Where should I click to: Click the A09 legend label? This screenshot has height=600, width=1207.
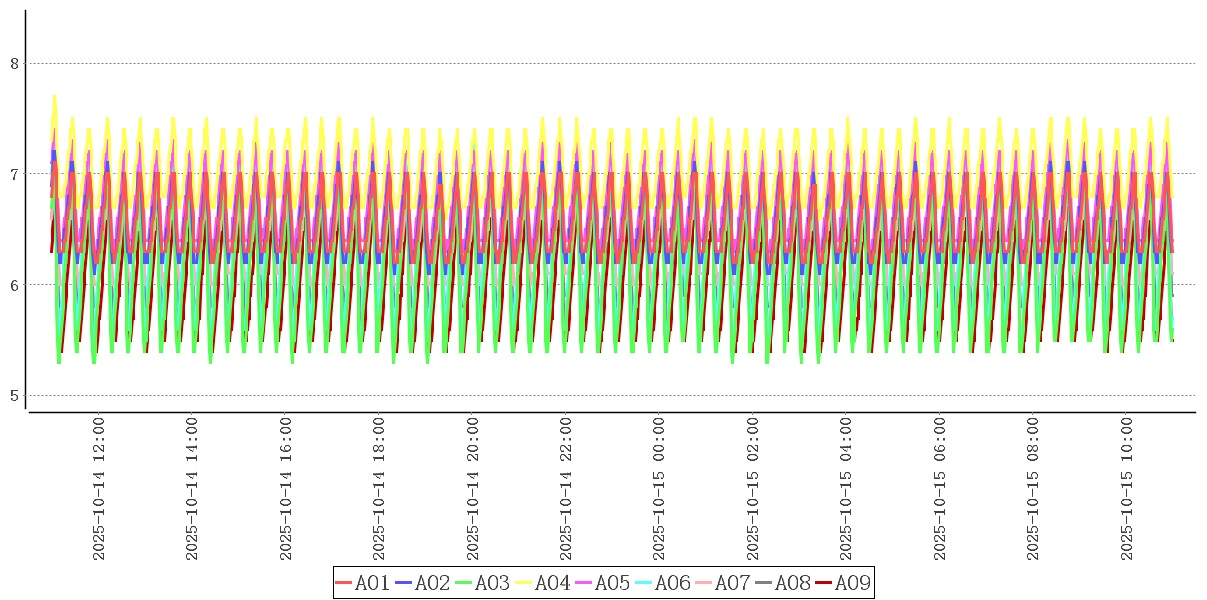tap(852, 583)
